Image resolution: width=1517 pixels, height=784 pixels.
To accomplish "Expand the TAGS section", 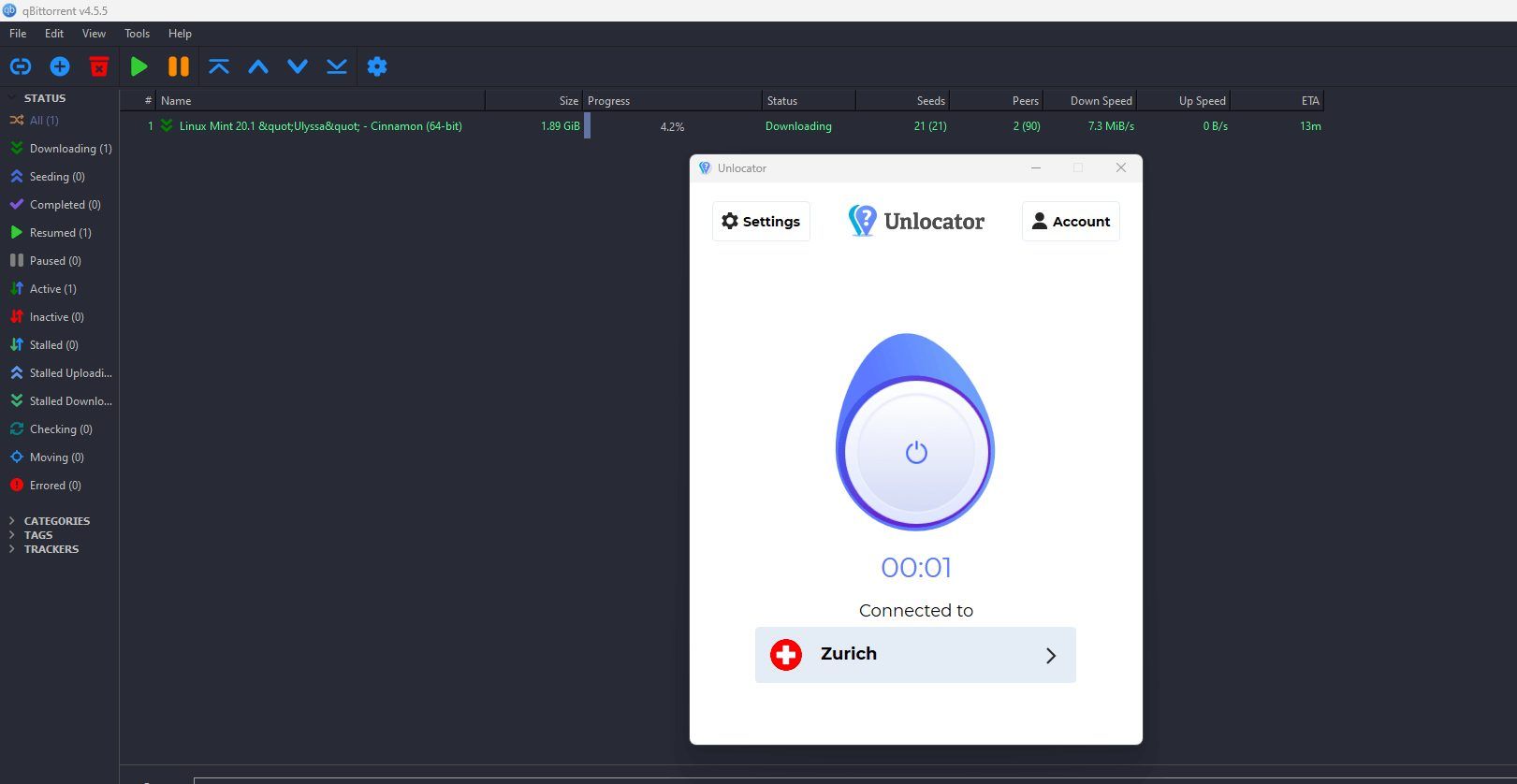I will (x=12, y=535).
